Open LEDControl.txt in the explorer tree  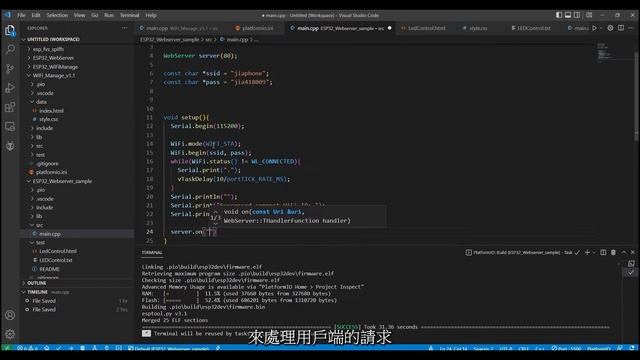click(x=78, y=260)
